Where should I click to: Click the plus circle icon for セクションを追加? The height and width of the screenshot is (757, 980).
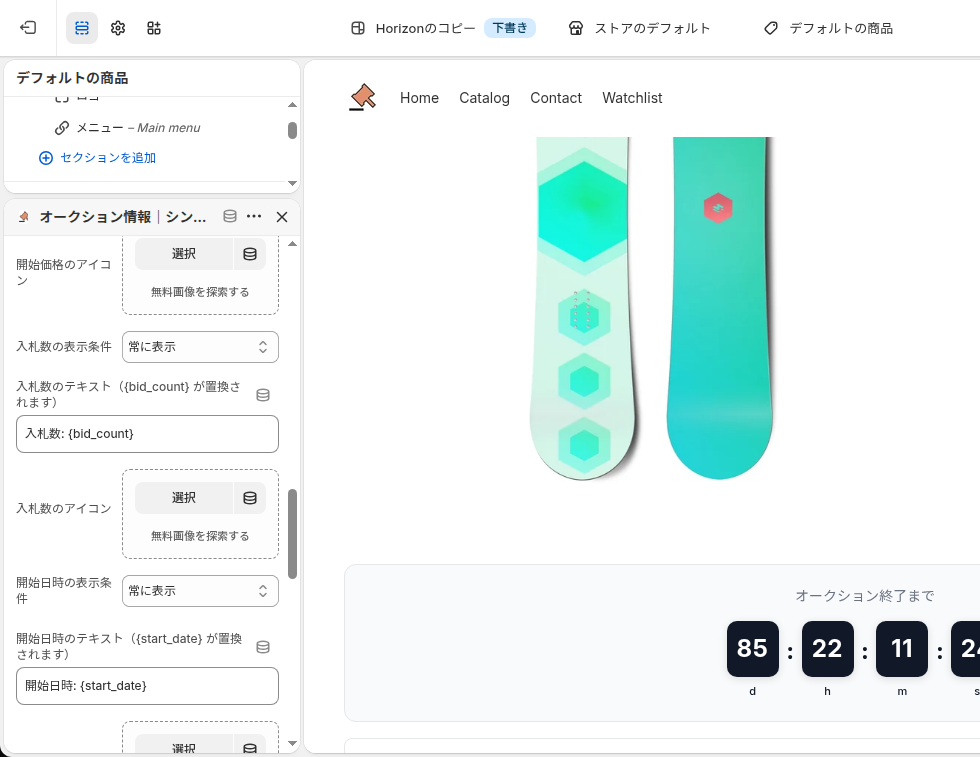pos(46,158)
